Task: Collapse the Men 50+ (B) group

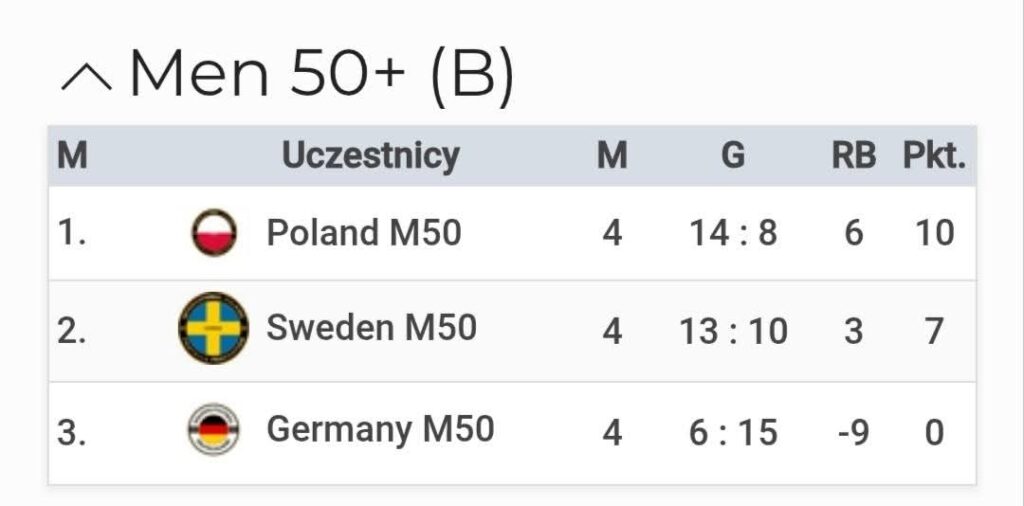Action: [x=86, y=77]
